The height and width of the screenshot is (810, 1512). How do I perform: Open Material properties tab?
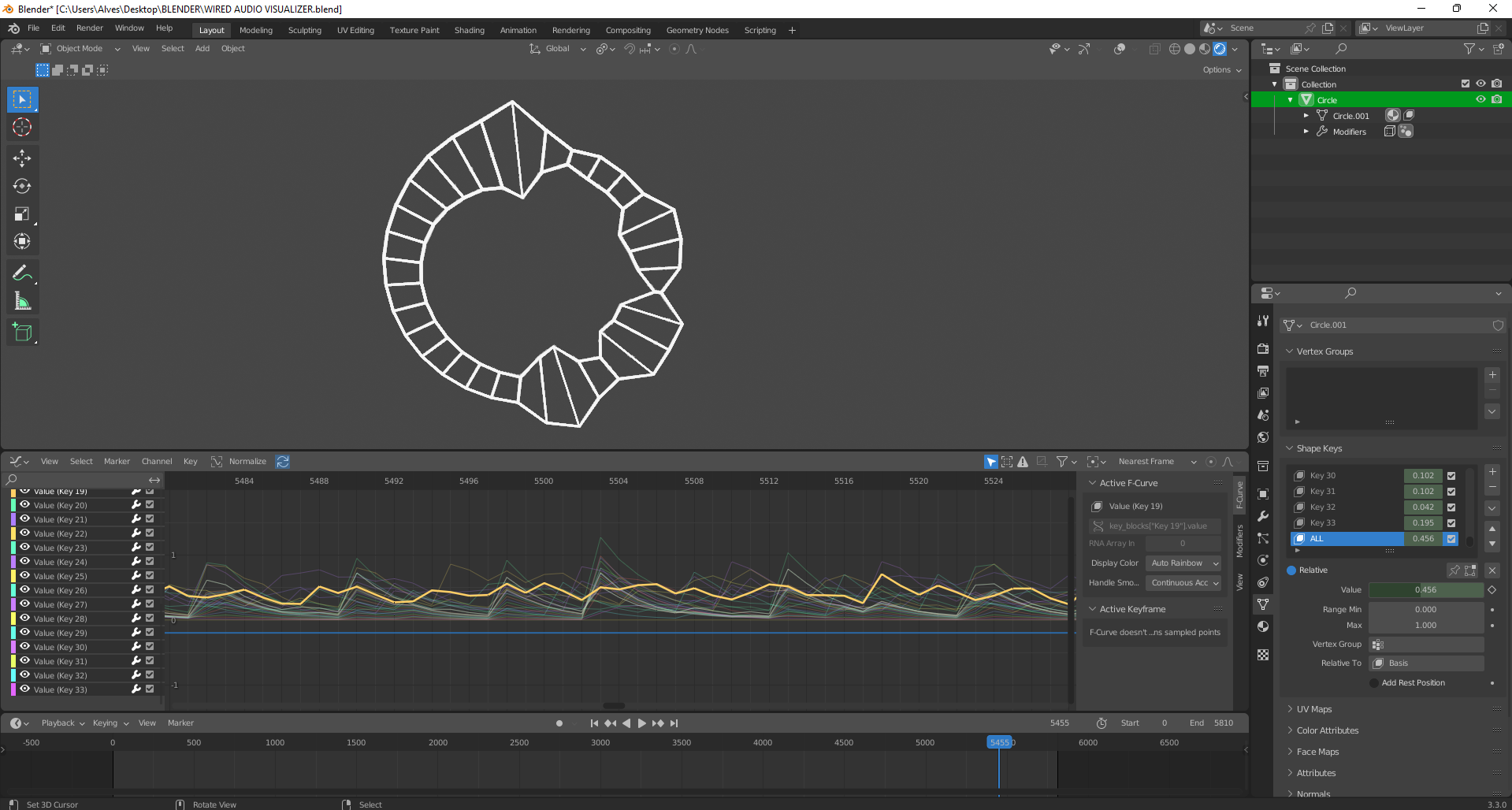(x=1263, y=626)
